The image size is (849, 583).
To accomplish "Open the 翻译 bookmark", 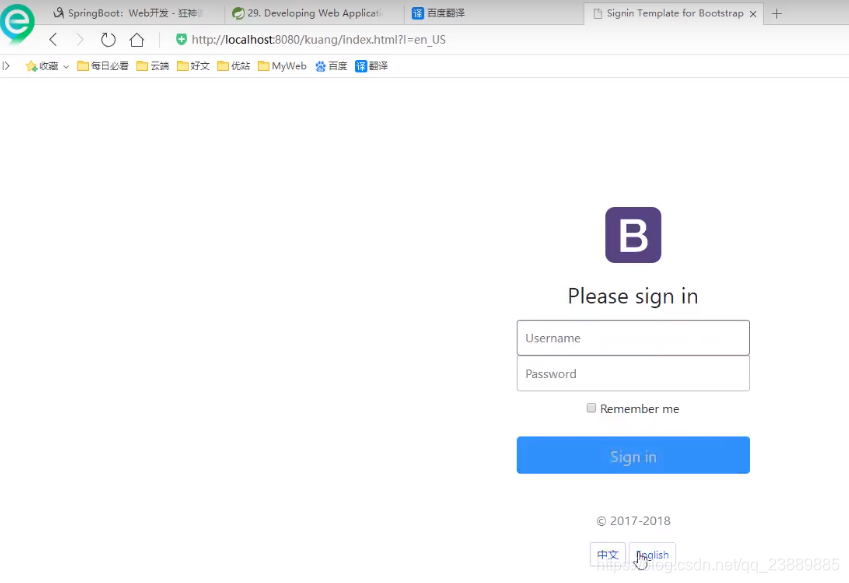I will (x=371, y=66).
